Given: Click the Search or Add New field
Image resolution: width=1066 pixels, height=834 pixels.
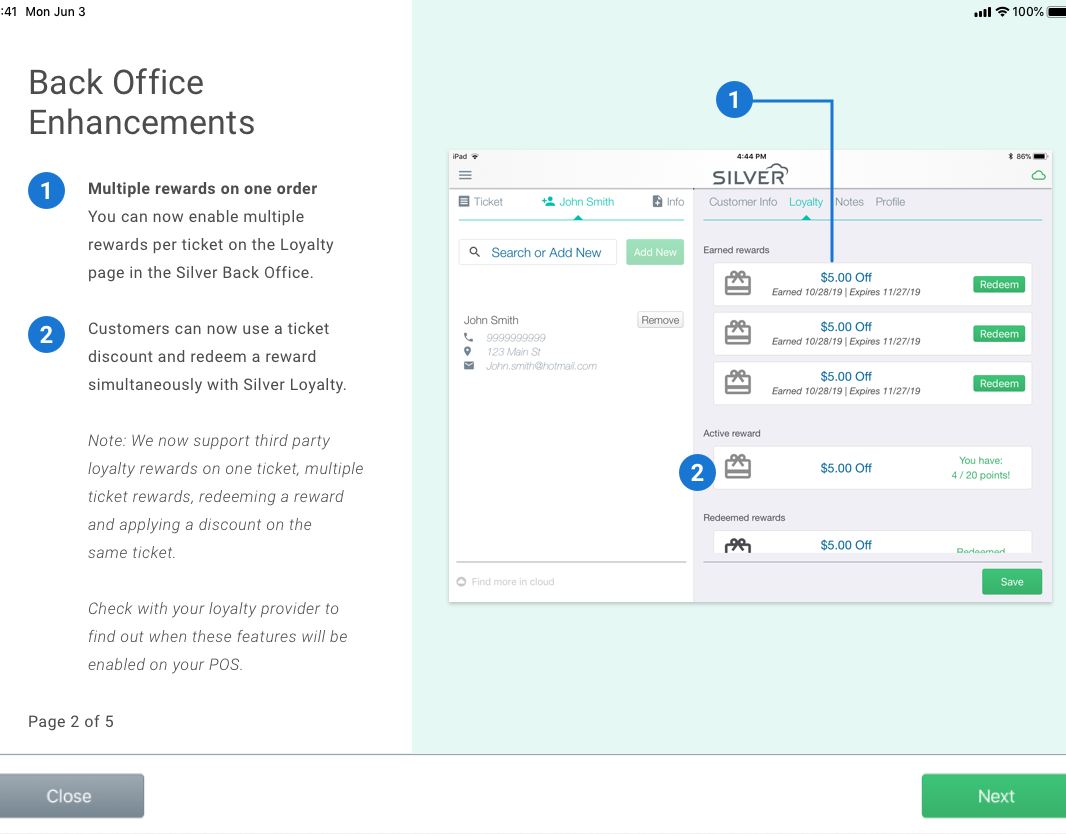Looking at the screenshot, I should coord(538,252).
